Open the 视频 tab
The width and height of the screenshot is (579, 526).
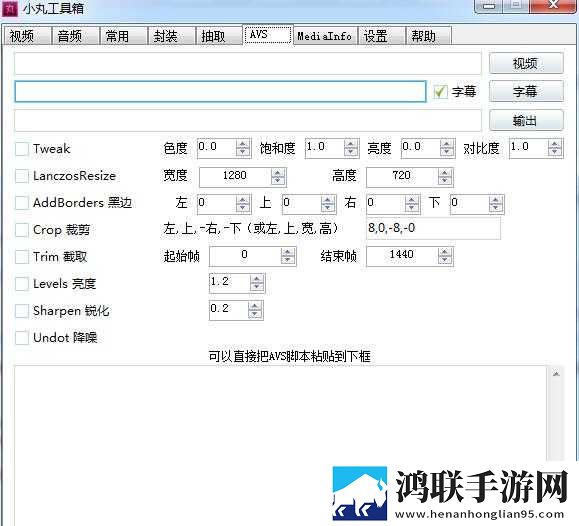point(27,36)
